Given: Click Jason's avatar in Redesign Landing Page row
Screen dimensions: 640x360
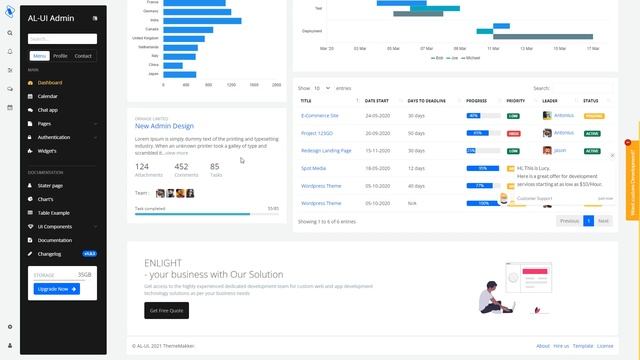Looking at the screenshot, I should 547,151.
